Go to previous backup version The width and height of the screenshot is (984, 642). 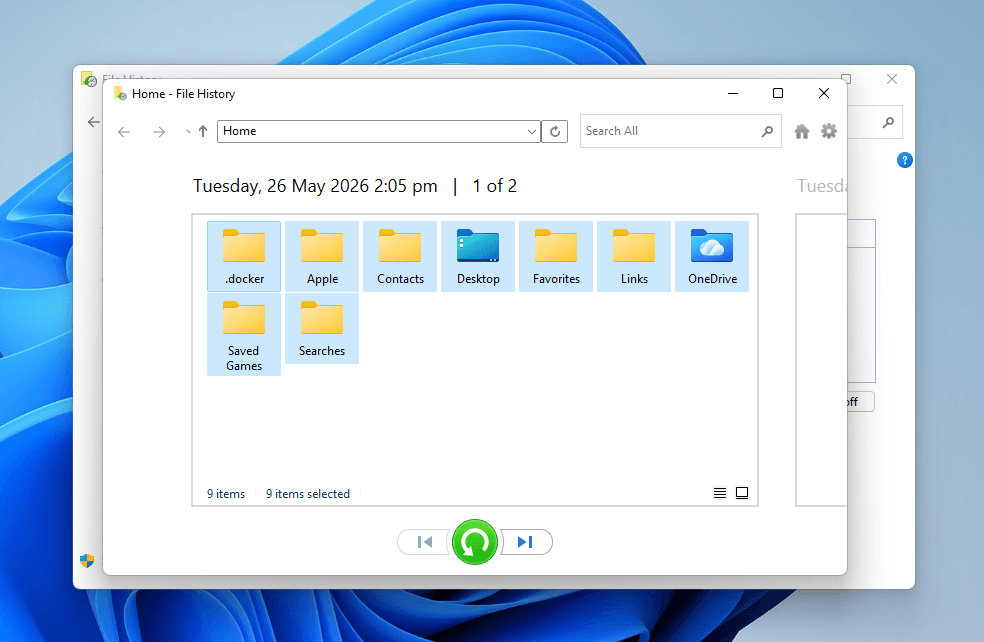tap(424, 542)
